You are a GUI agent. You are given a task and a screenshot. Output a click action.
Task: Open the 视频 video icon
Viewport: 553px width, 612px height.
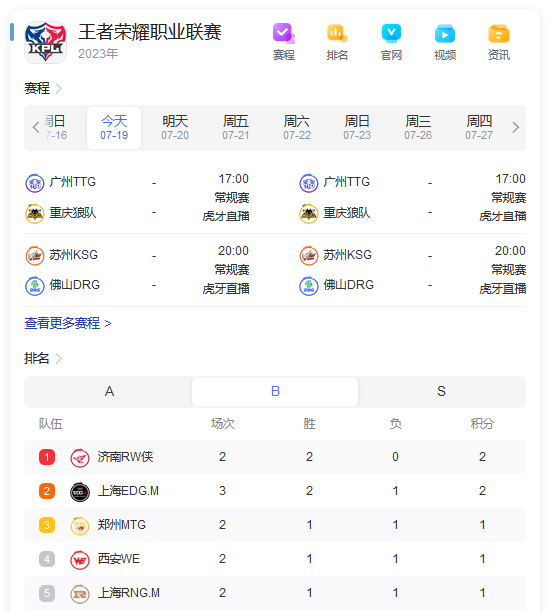[445, 34]
